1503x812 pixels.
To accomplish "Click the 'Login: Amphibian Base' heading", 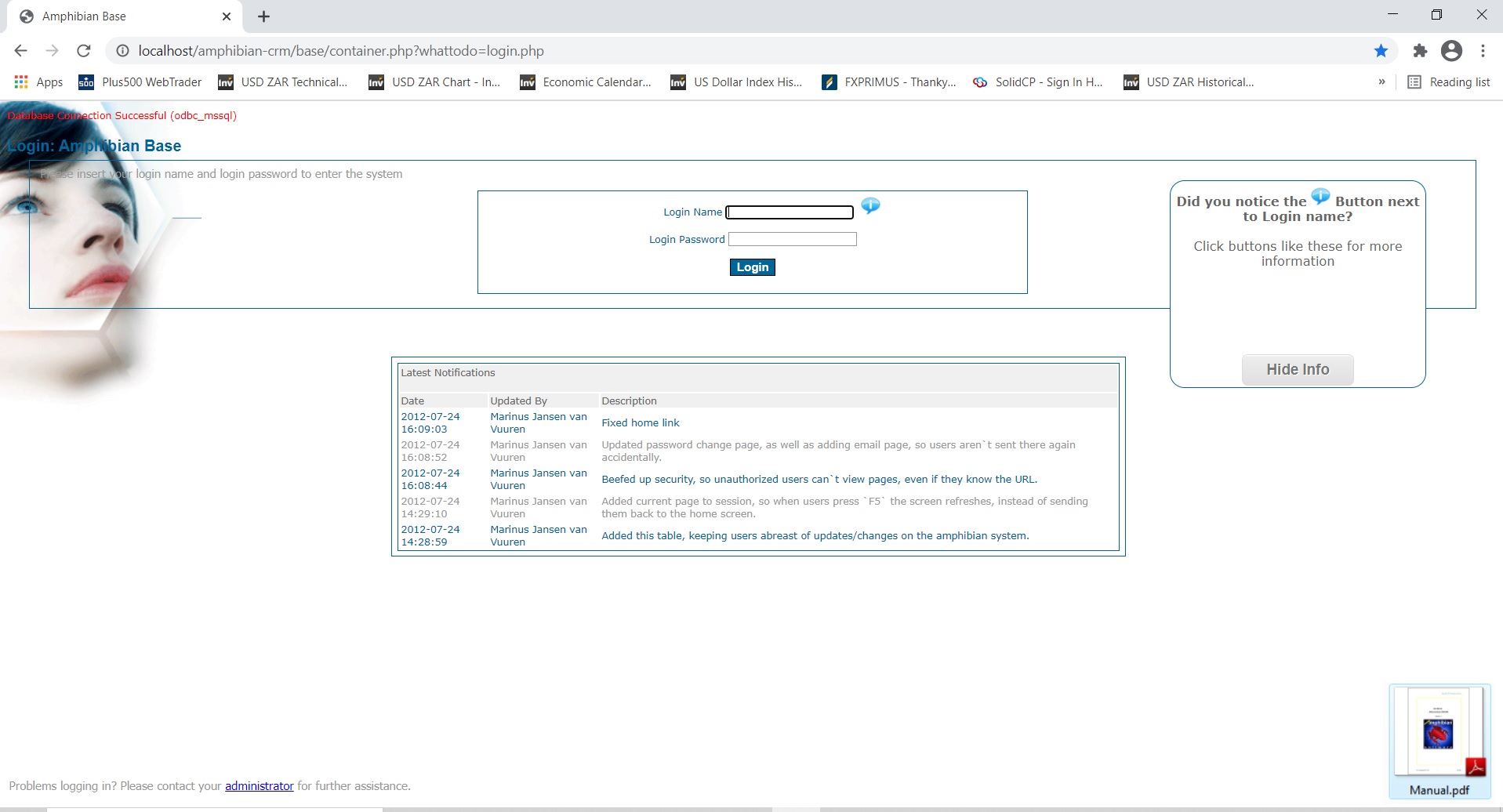I will 94,146.
